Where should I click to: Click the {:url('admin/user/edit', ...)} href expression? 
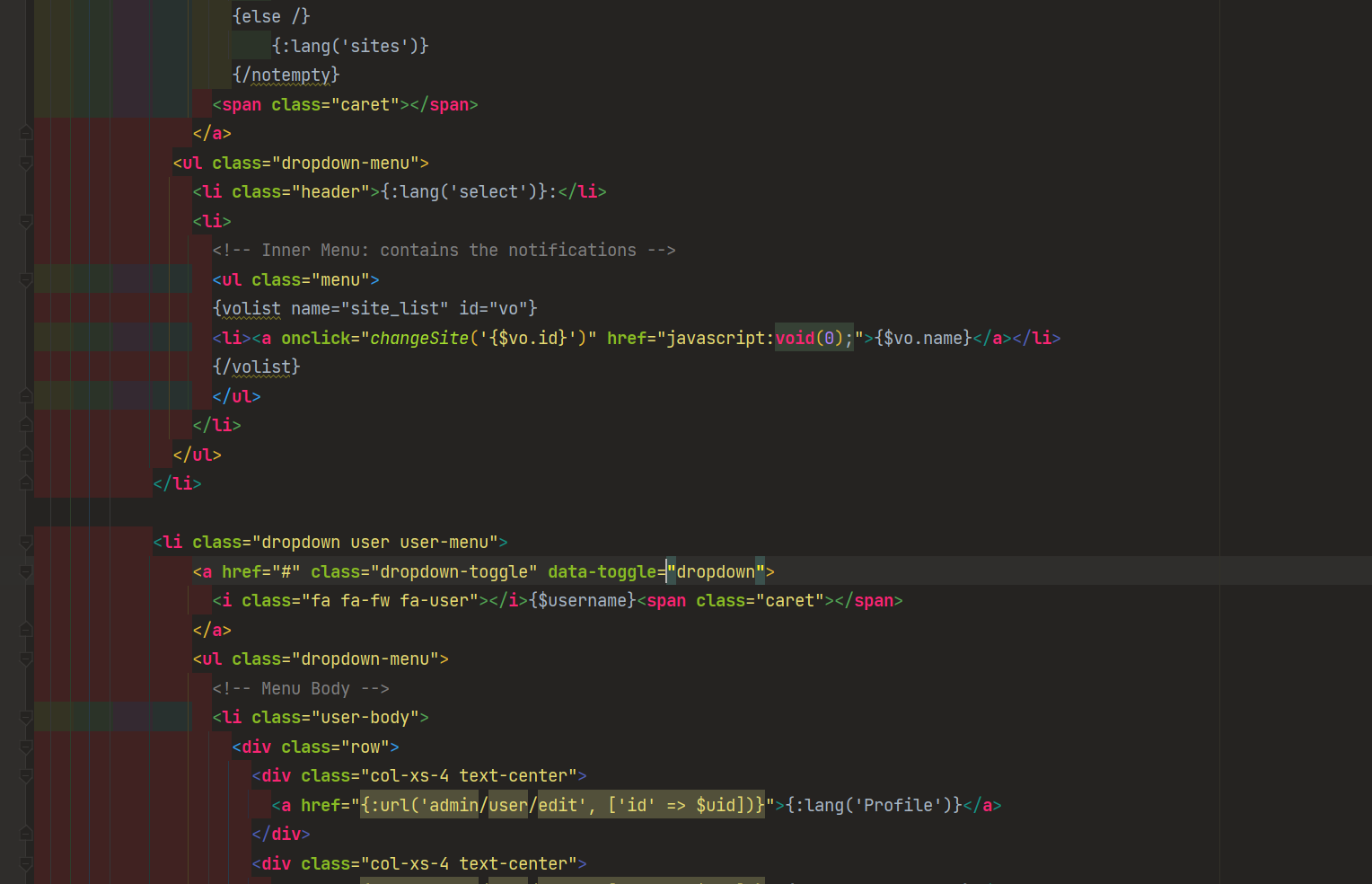(563, 805)
